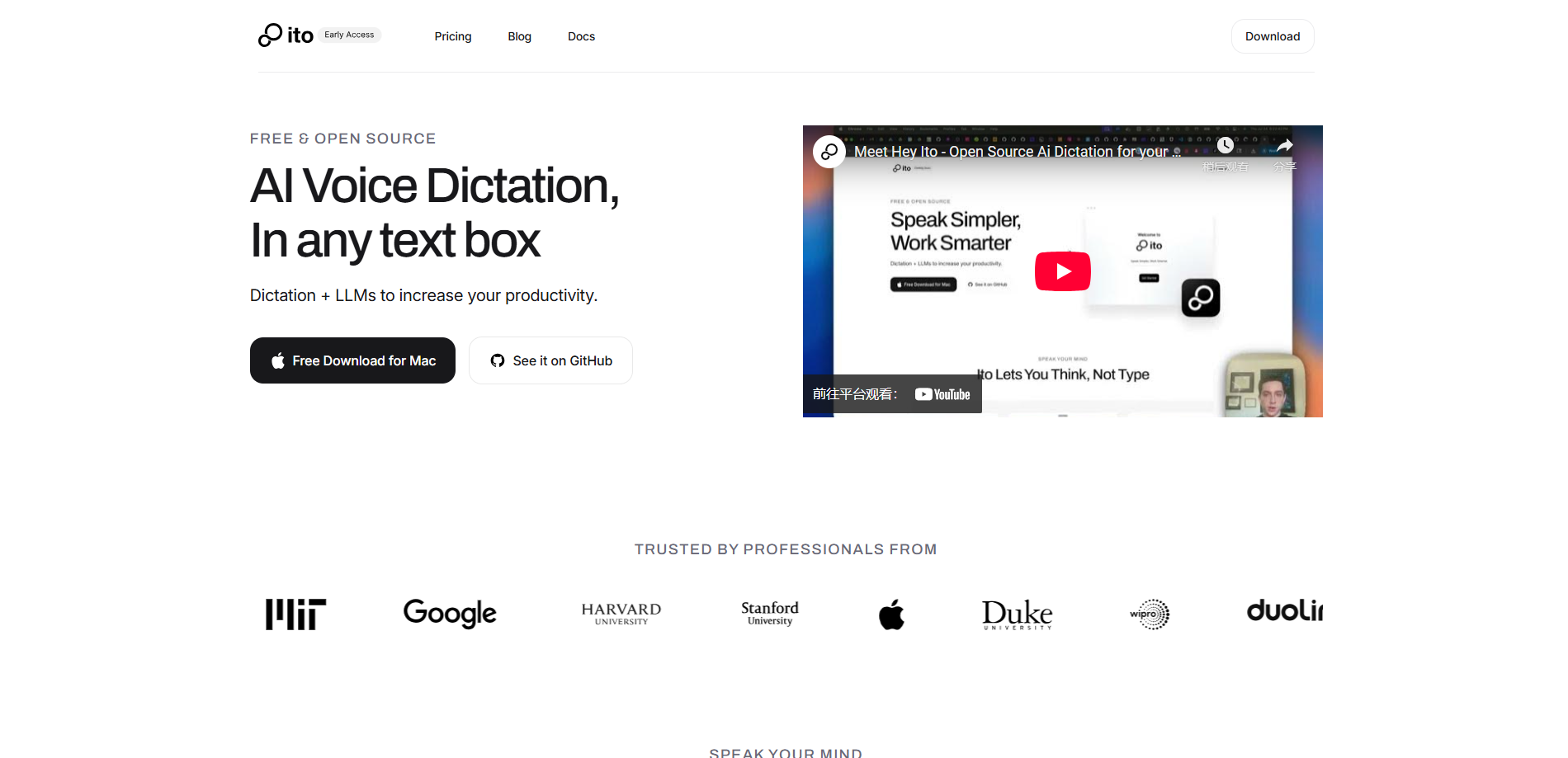Open the Pricing page
1568x758 pixels.
coord(453,36)
